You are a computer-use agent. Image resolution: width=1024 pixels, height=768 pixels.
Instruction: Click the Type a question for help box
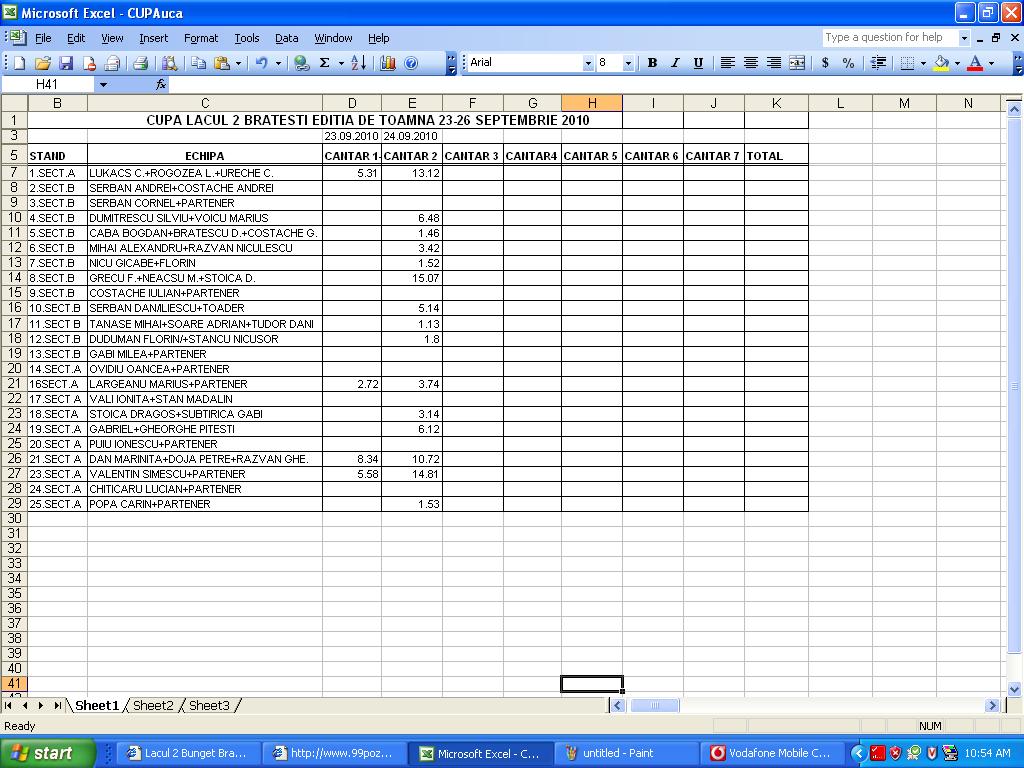[x=888, y=37]
